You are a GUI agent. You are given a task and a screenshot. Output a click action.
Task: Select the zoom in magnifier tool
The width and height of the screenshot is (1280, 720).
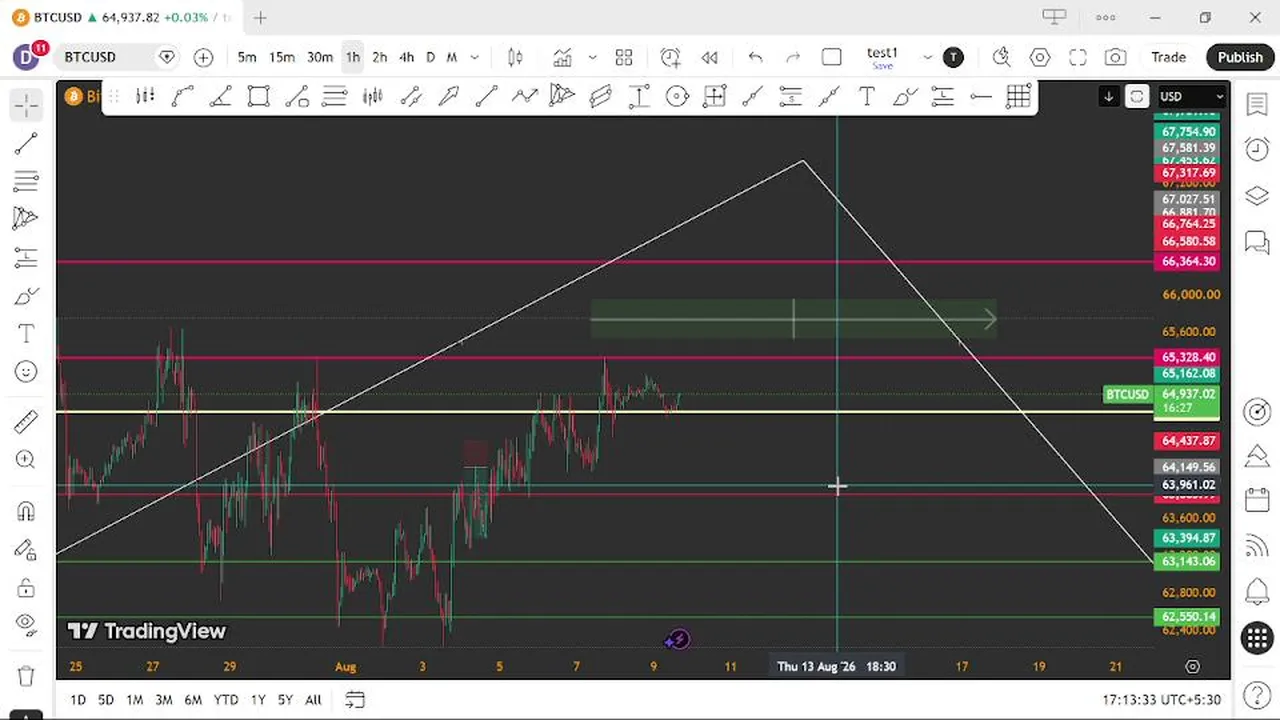coord(26,460)
